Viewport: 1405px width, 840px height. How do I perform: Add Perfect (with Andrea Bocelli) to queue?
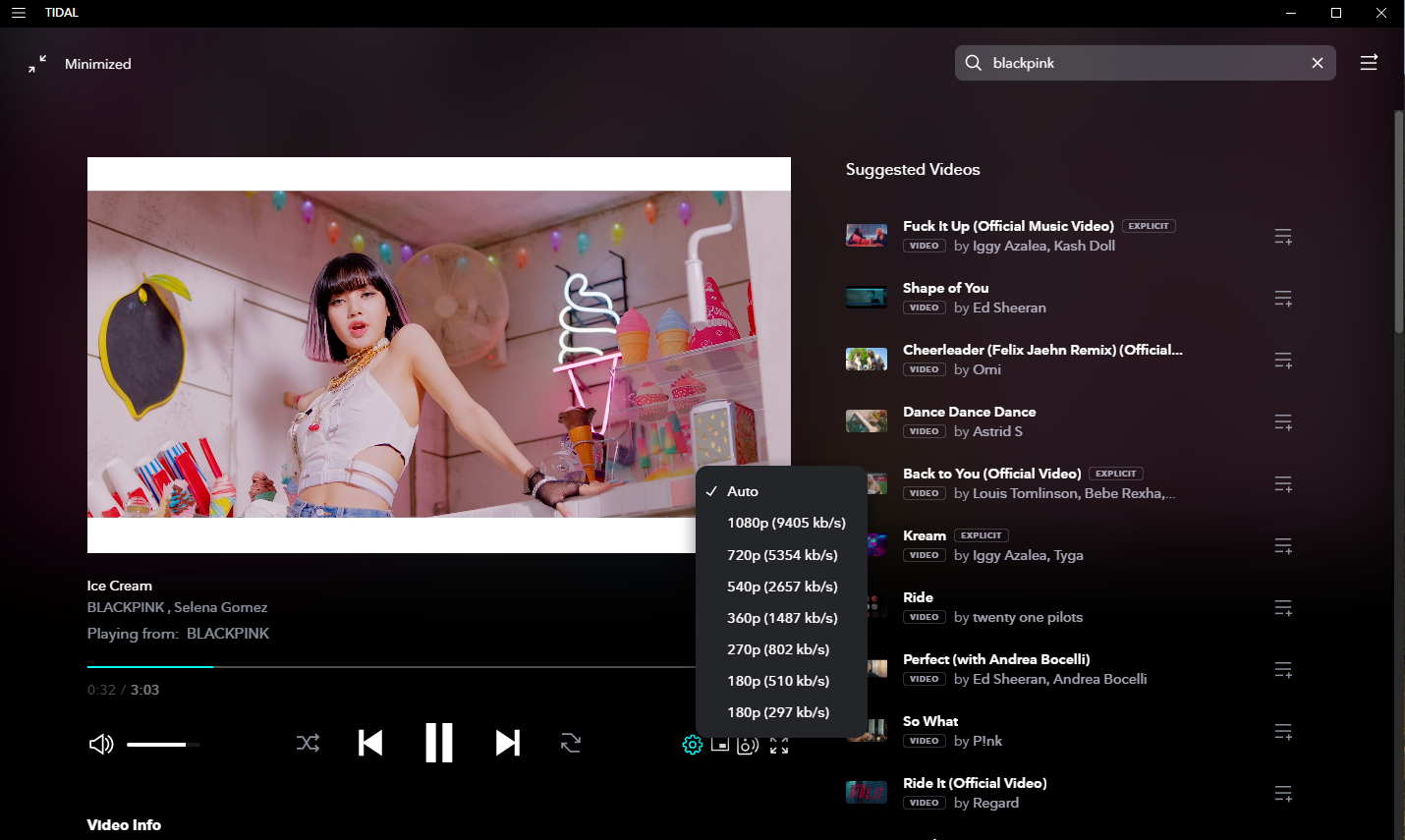(x=1283, y=670)
